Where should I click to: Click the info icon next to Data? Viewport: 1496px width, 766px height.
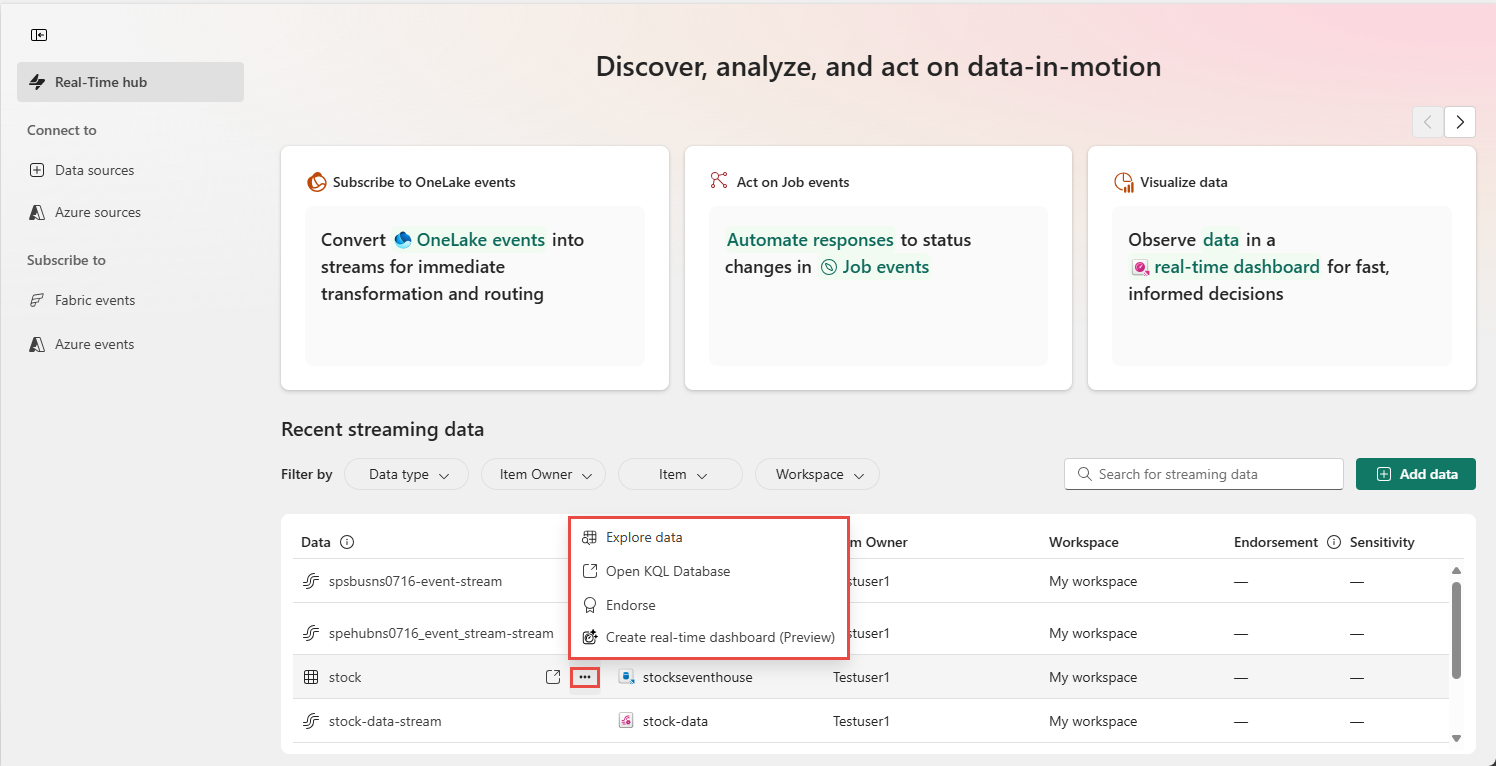pyautogui.click(x=347, y=542)
